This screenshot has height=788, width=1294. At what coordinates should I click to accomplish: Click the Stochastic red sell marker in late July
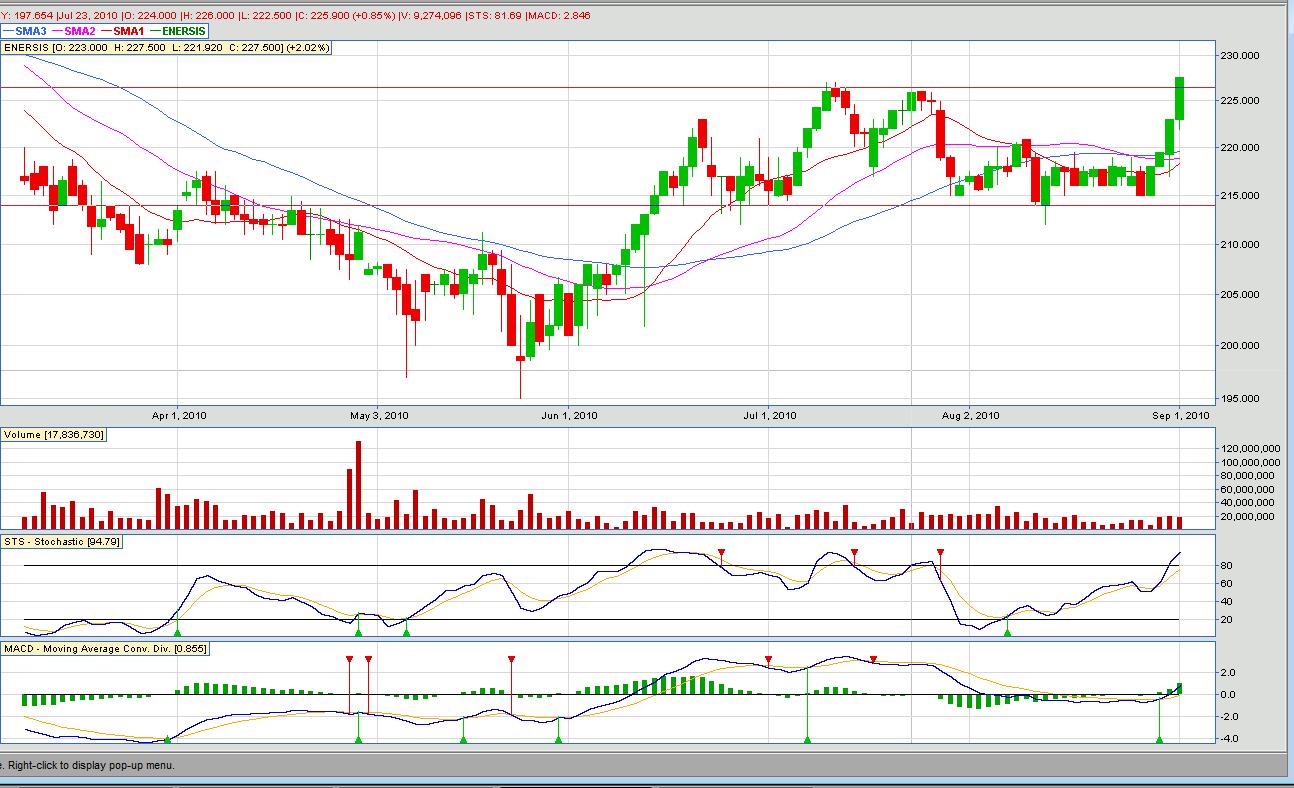[940, 552]
